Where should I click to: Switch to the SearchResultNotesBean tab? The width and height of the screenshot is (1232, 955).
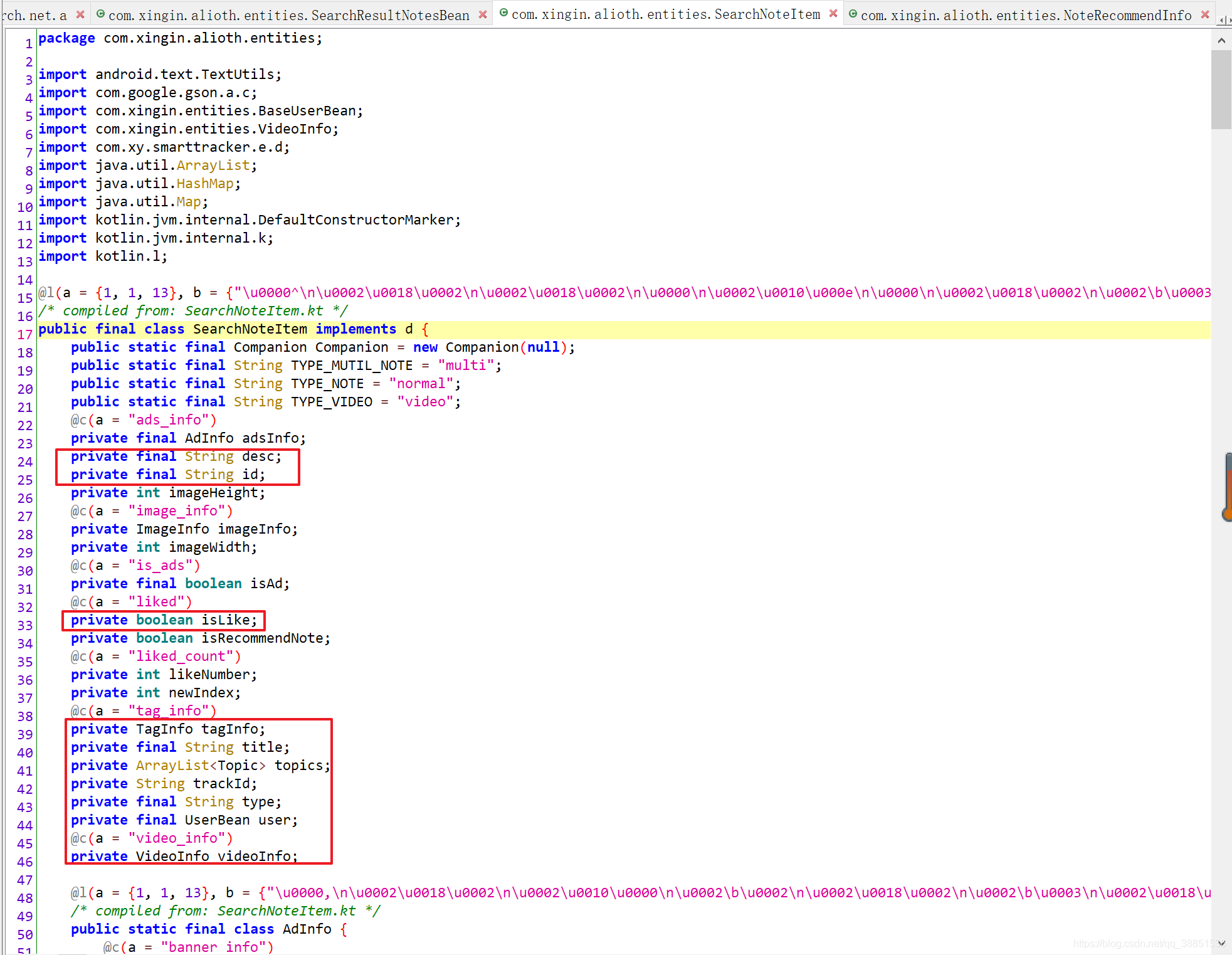(x=288, y=15)
